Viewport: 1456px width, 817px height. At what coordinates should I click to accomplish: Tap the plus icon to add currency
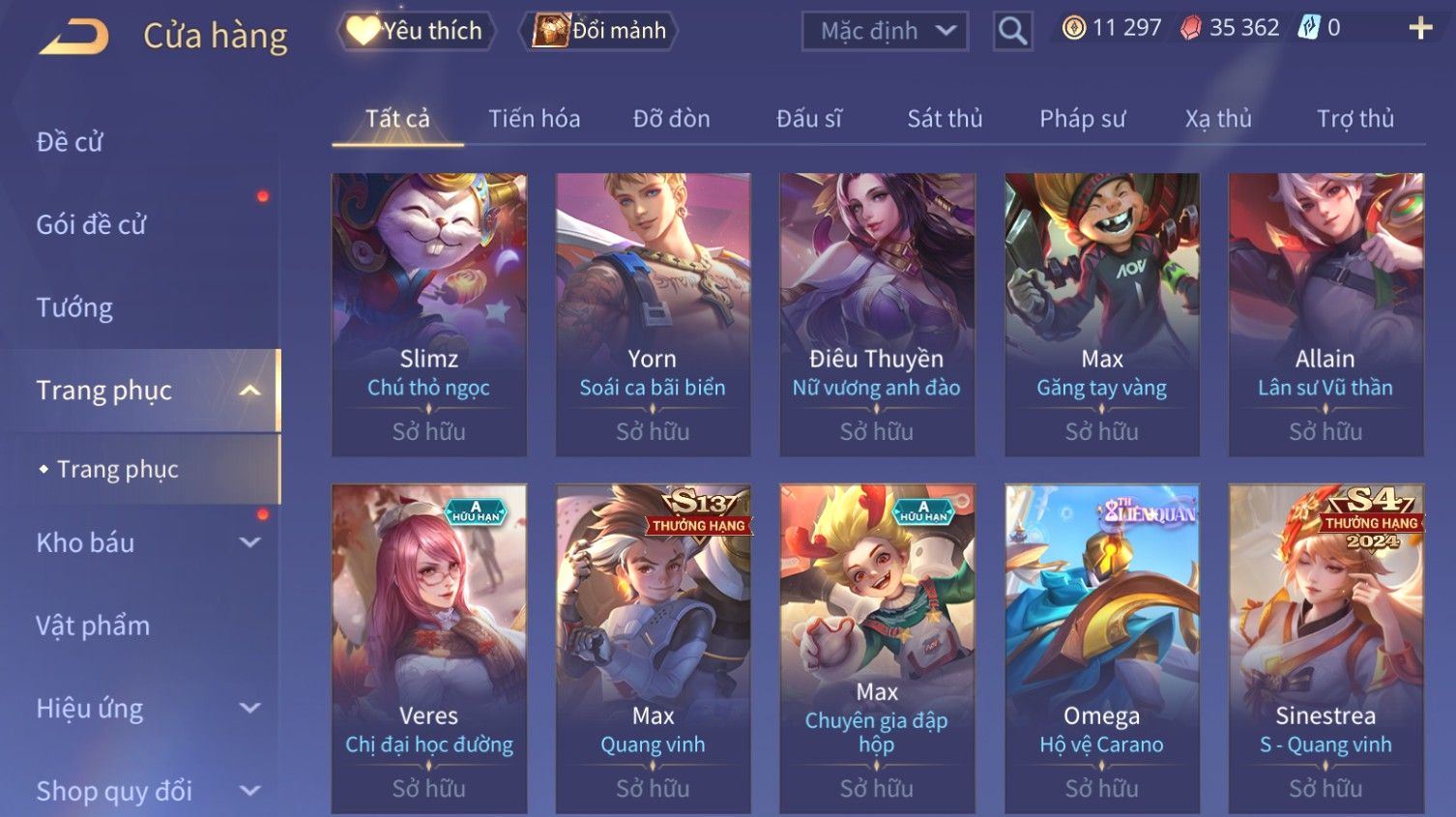1420,28
